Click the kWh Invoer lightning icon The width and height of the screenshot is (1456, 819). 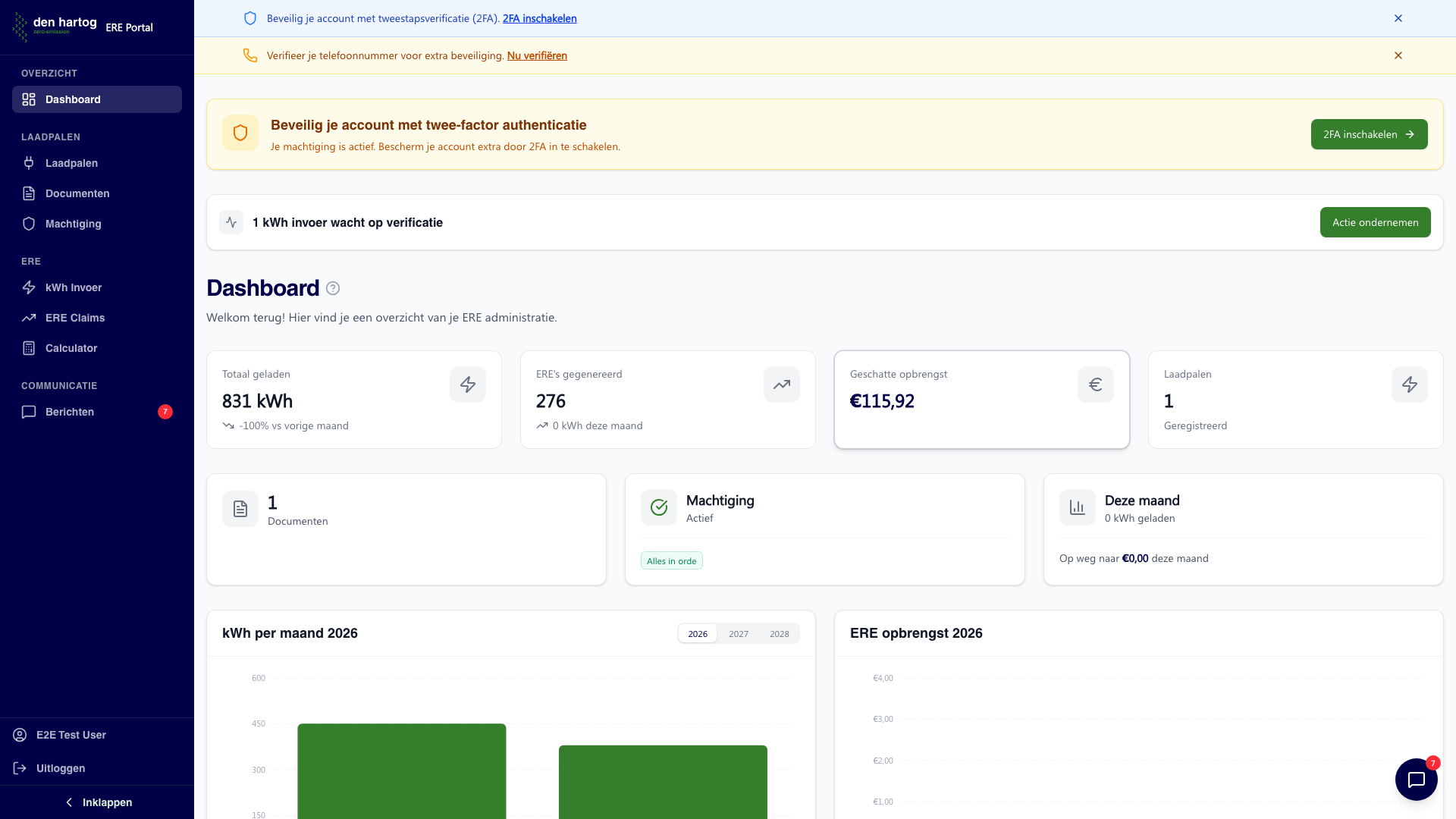point(29,287)
